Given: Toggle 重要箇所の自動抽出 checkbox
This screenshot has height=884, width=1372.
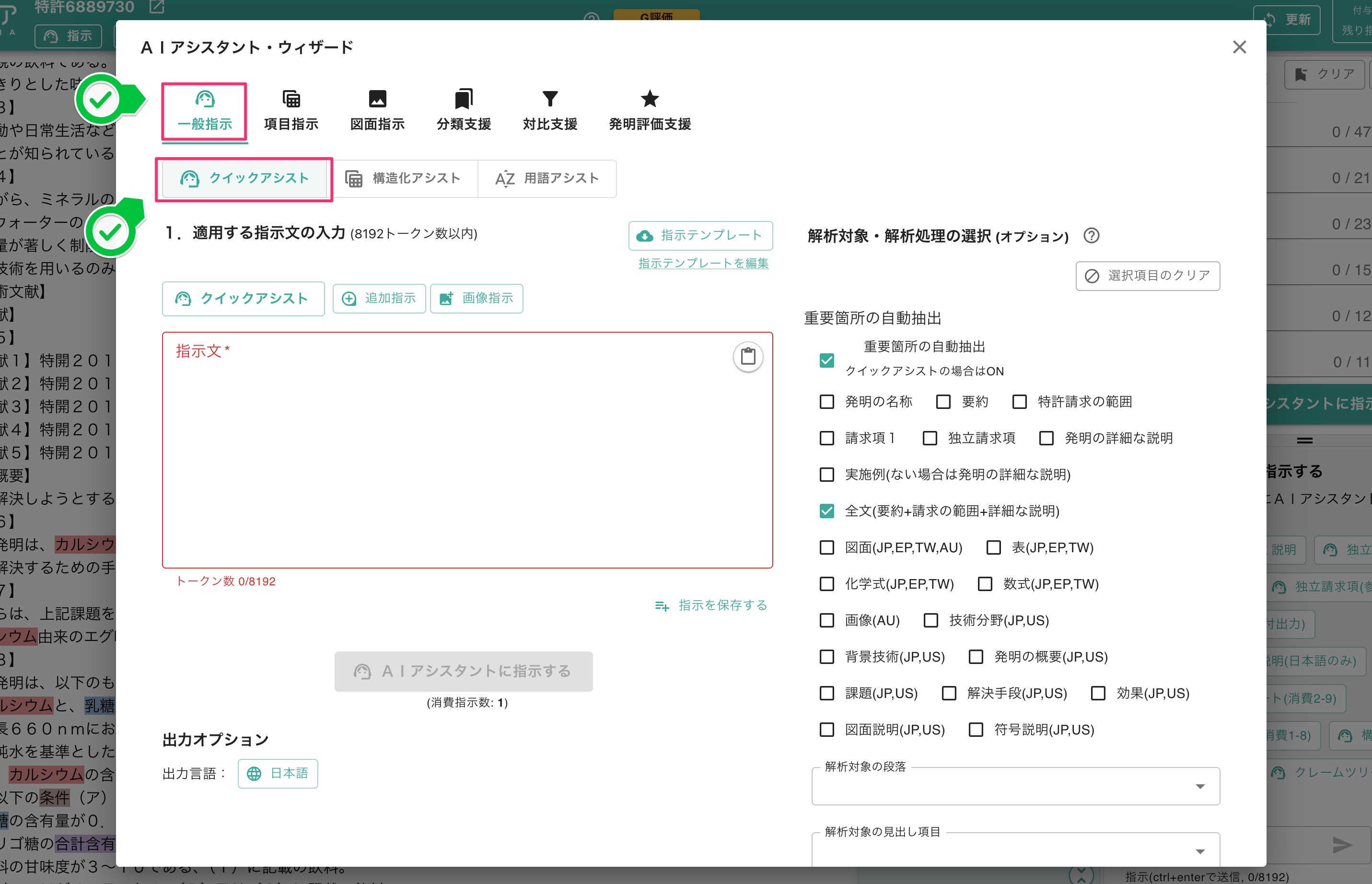Looking at the screenshot, I should coord(826,360).
